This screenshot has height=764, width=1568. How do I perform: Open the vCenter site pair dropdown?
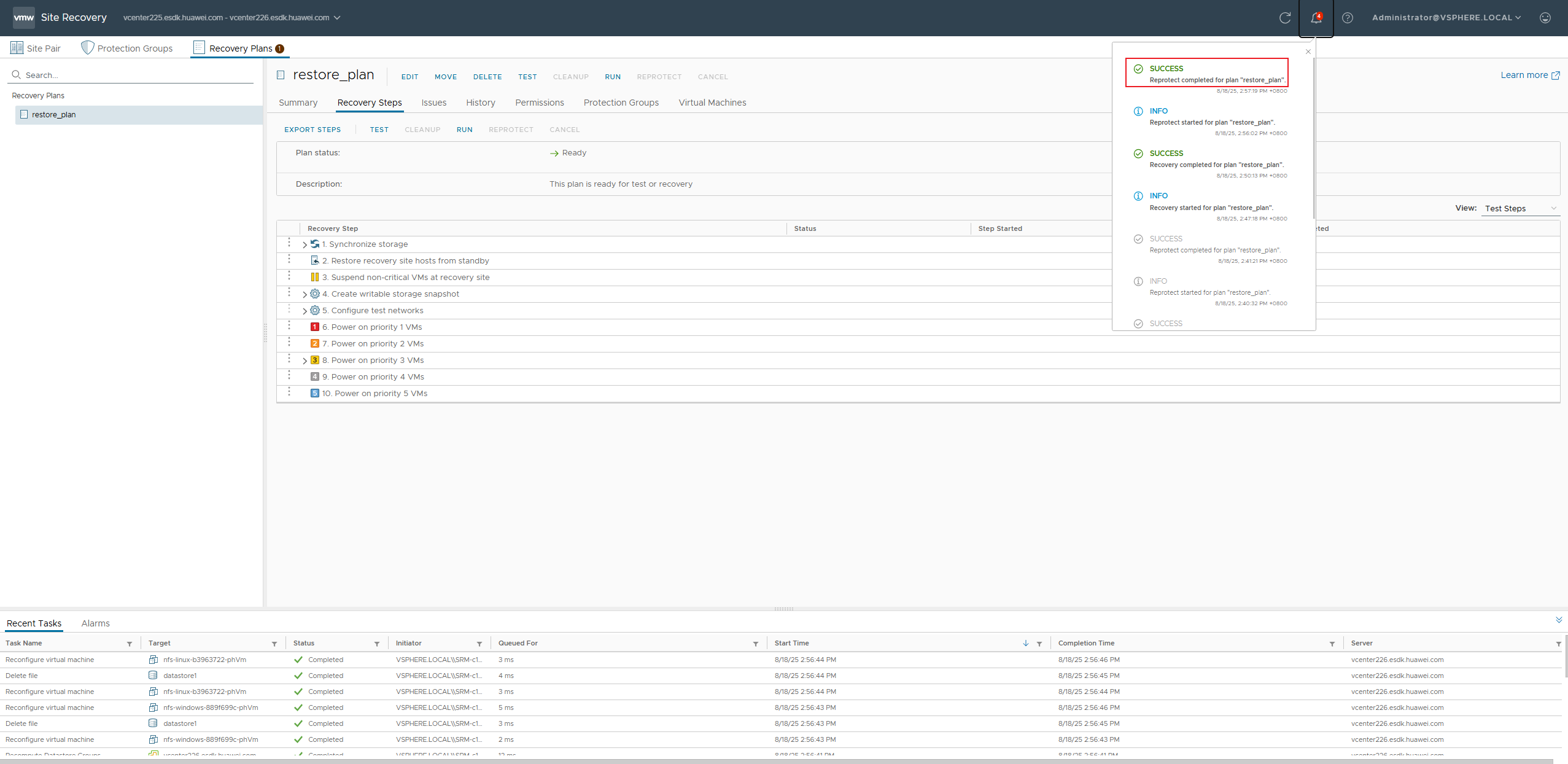pos(232,18)
